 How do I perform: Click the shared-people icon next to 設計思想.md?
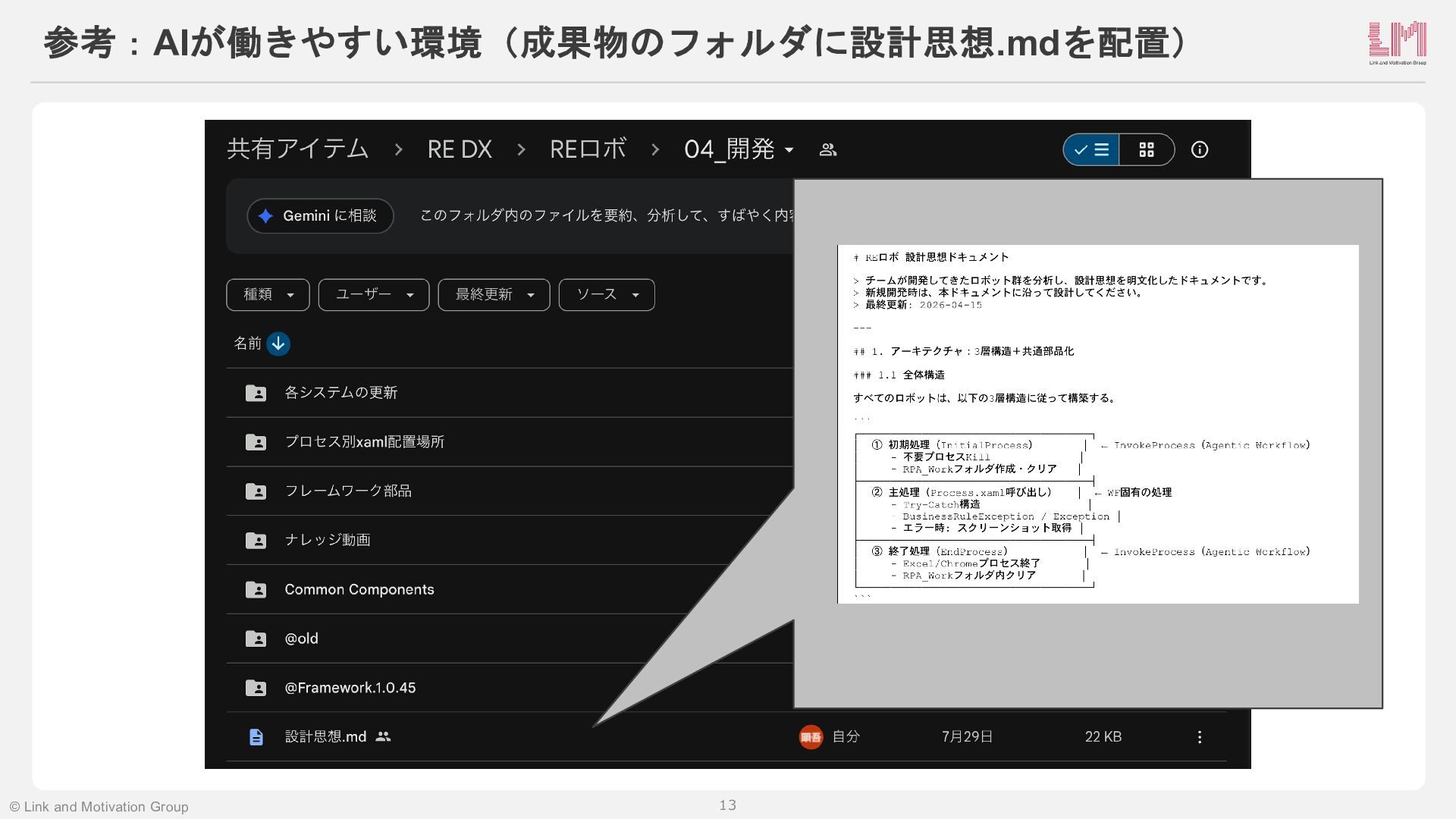point(383,736)
